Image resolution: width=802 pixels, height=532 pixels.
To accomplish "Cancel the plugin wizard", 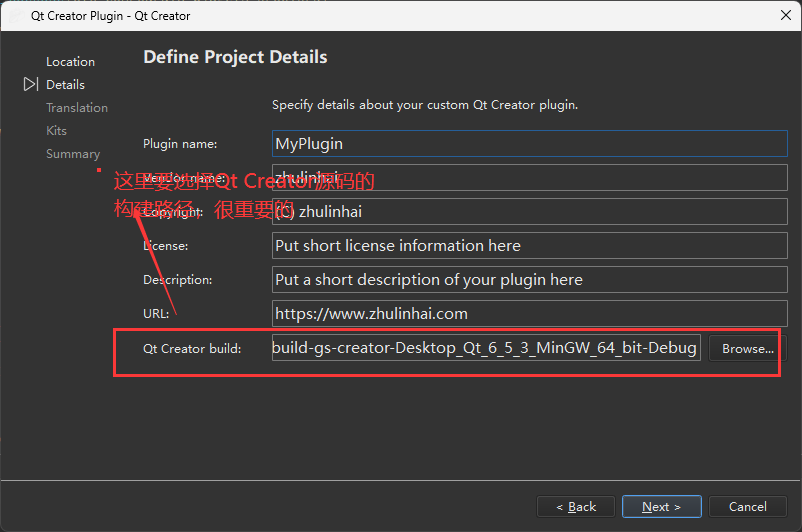I will pyautogui.click(x=747, y=506).
